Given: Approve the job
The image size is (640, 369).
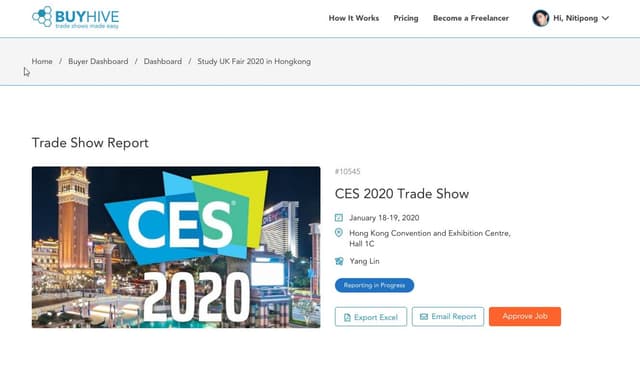Looking at the screenshot, I should coord(525,316).
